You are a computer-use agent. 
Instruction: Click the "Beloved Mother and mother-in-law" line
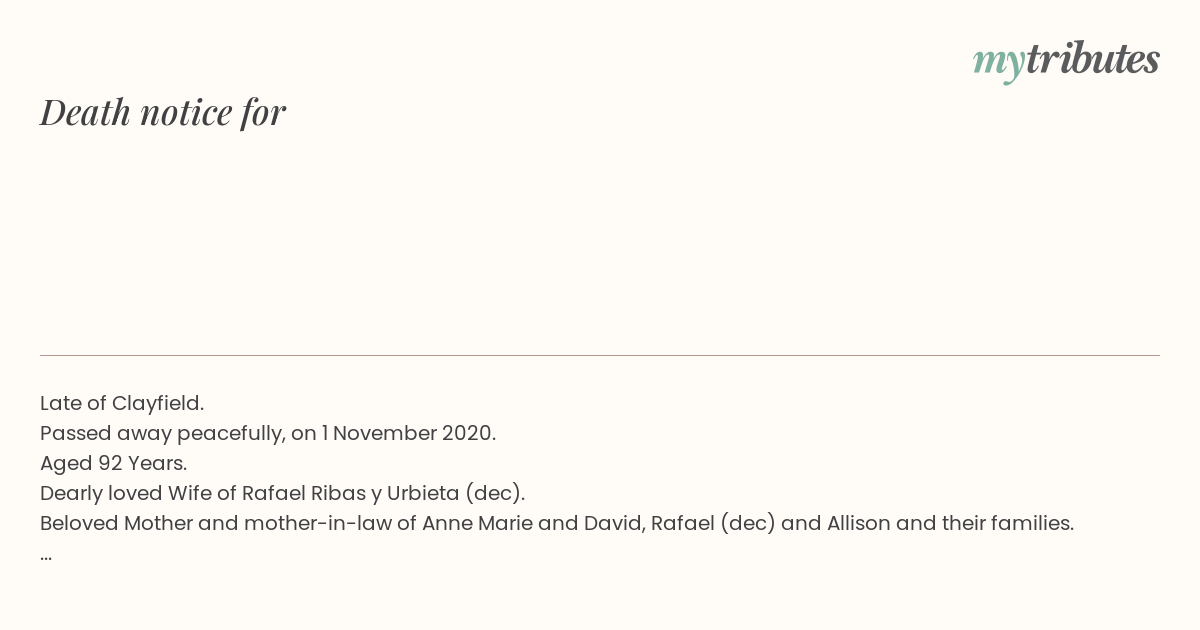pyautogui.click(x=557, y=523)
